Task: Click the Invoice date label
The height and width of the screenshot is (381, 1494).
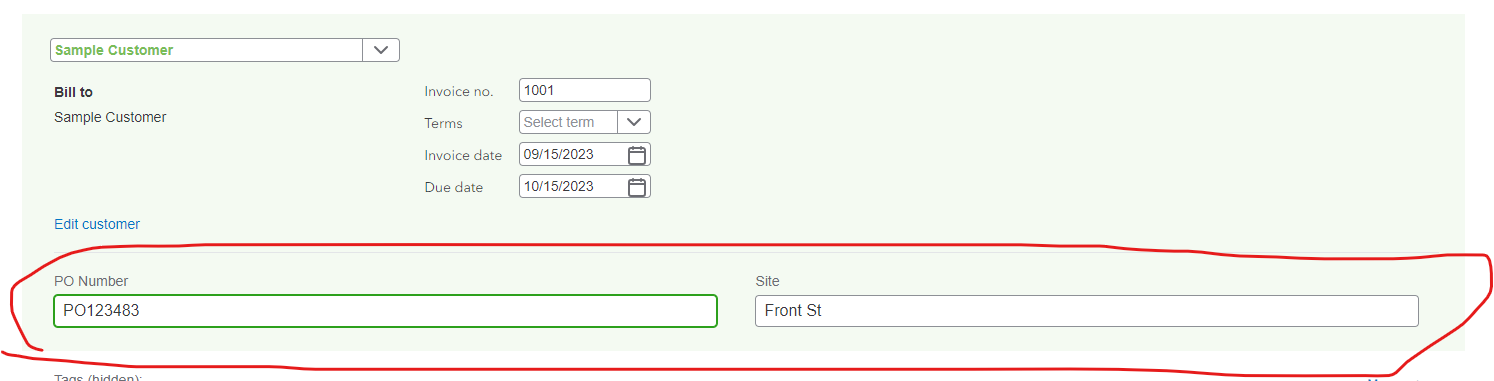Action: click(x=463, y=155)
